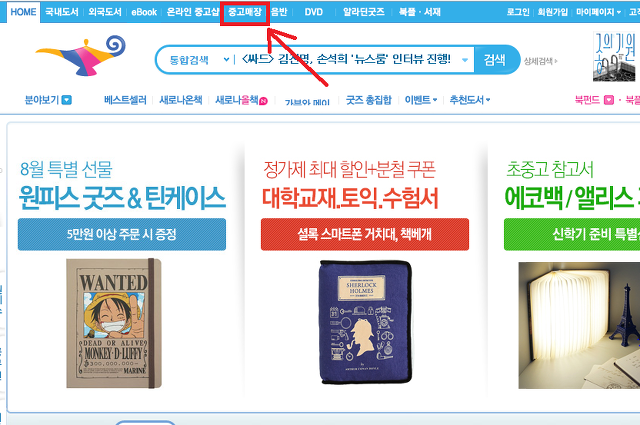Open the glowing book lamp image

579,325
